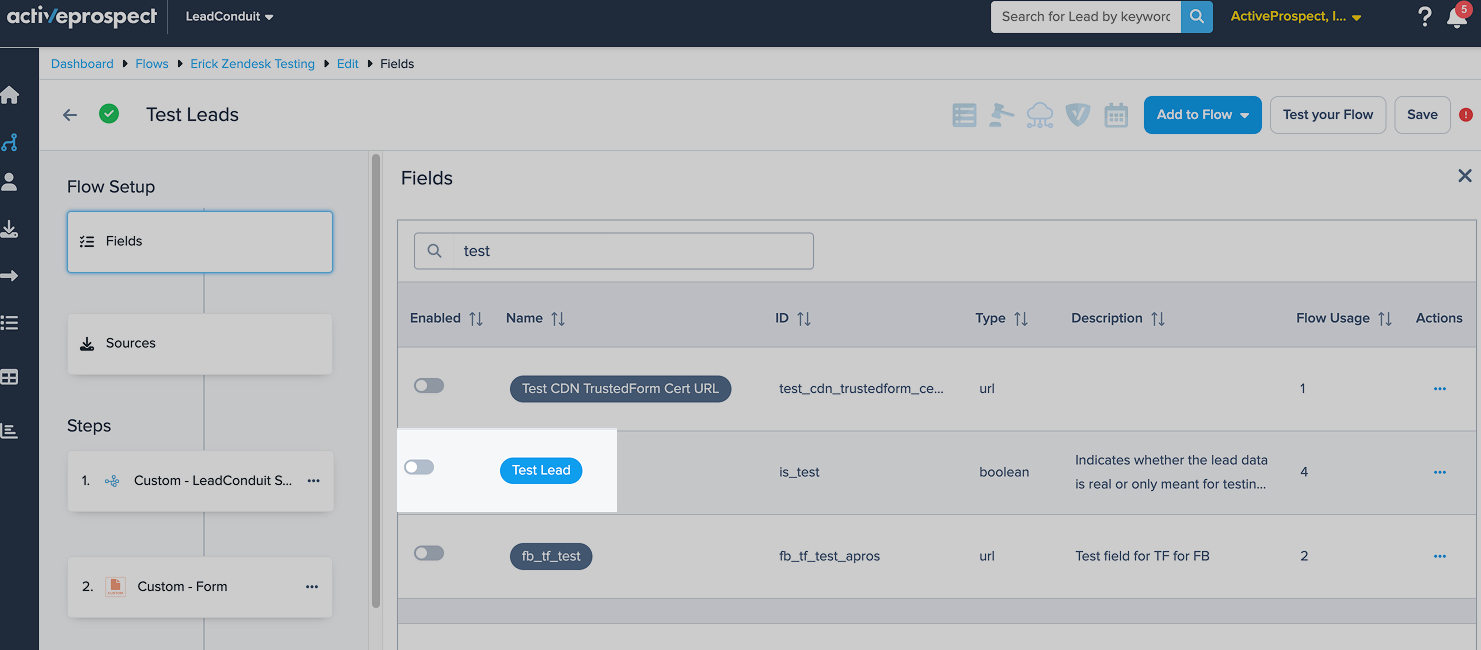
Task: Open notifications bell icon
Action: 1456,18
